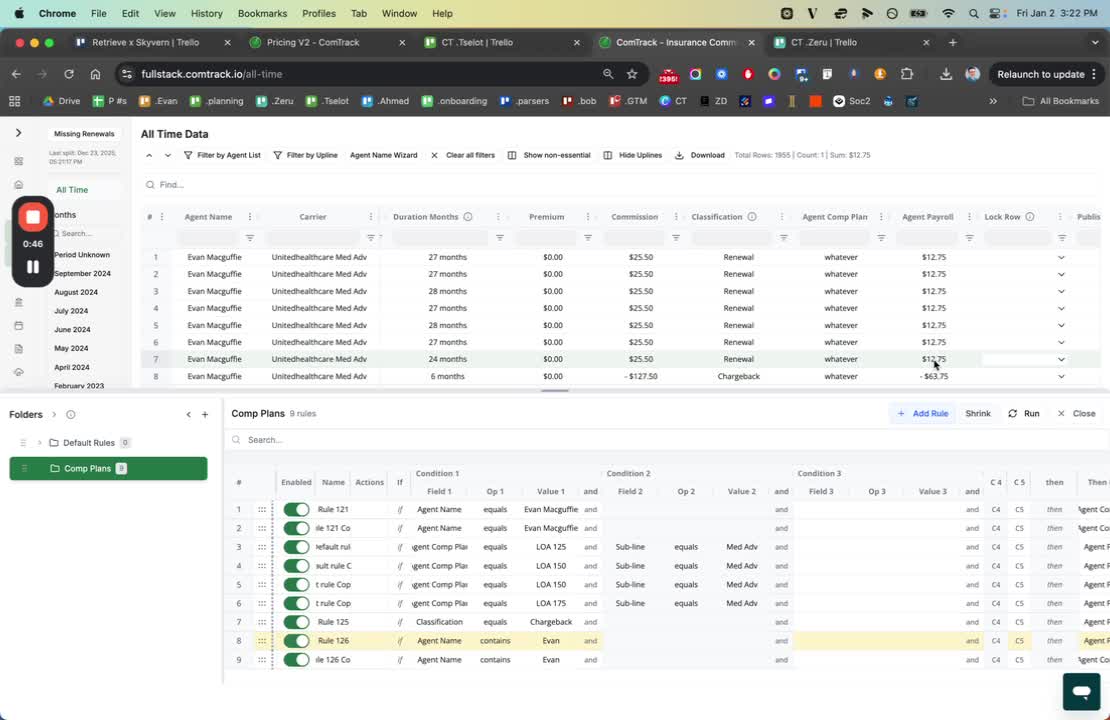Click the Find search field
The image size is (1110, 720).
[616, 185]
